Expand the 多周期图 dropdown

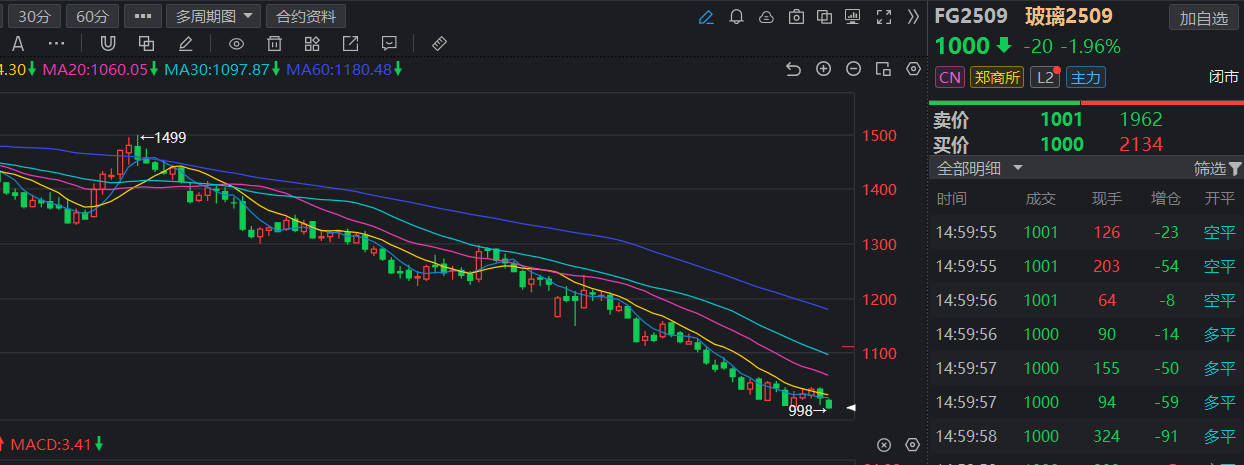coord(214,17)
